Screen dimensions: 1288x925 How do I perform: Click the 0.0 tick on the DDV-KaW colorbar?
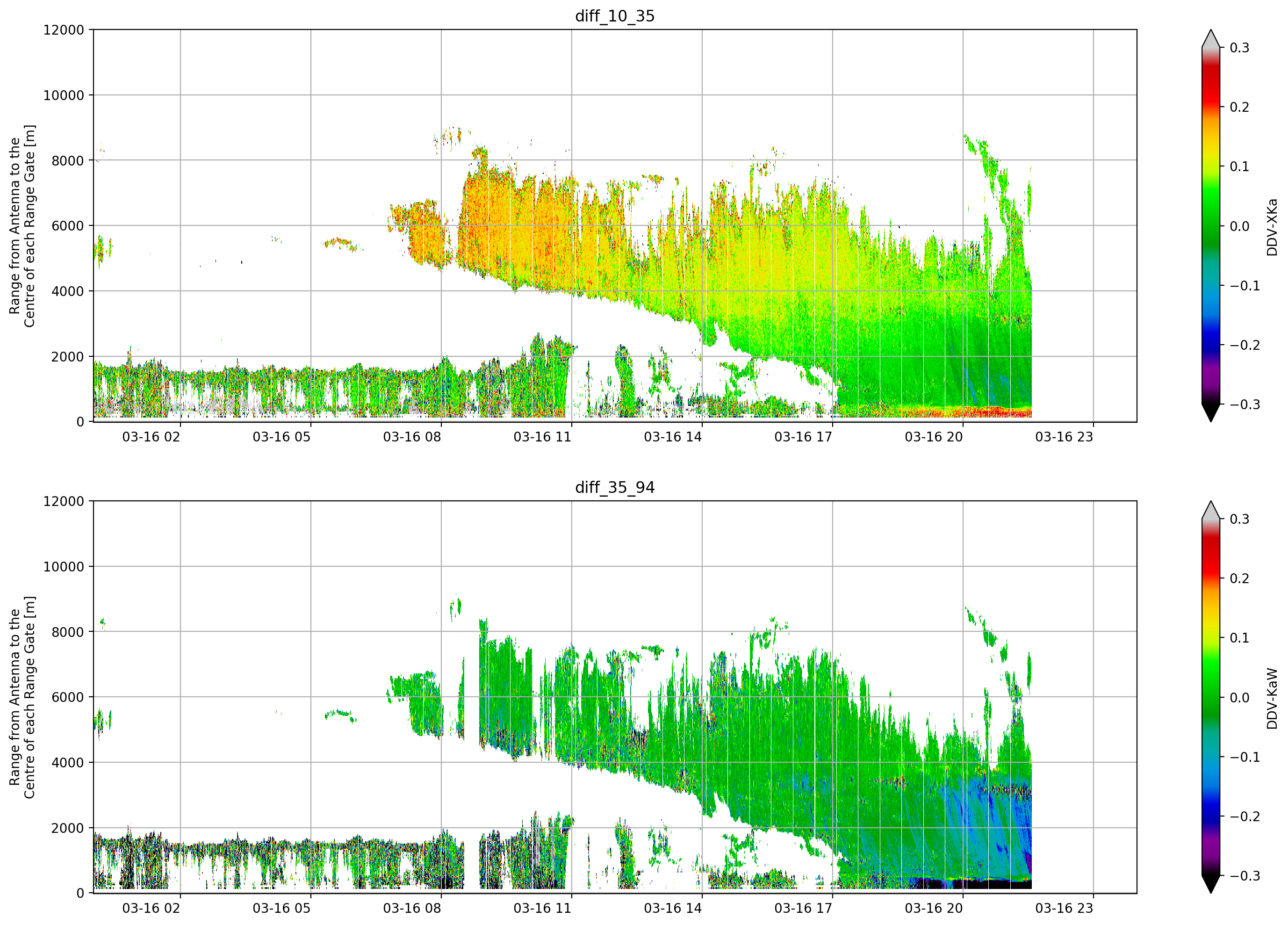pos(1240,698)
